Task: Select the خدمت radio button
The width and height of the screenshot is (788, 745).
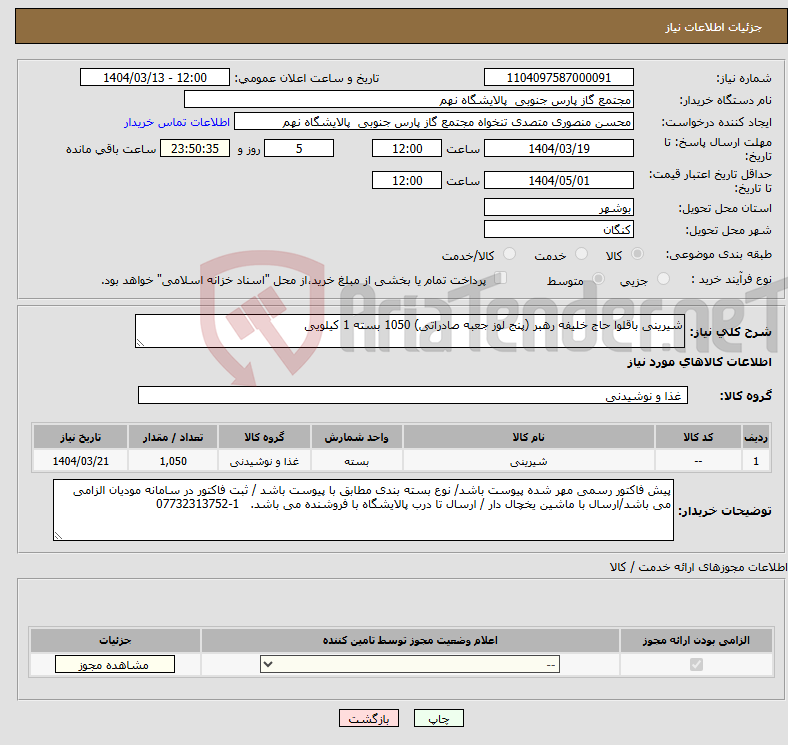Action: coord(581,254)
